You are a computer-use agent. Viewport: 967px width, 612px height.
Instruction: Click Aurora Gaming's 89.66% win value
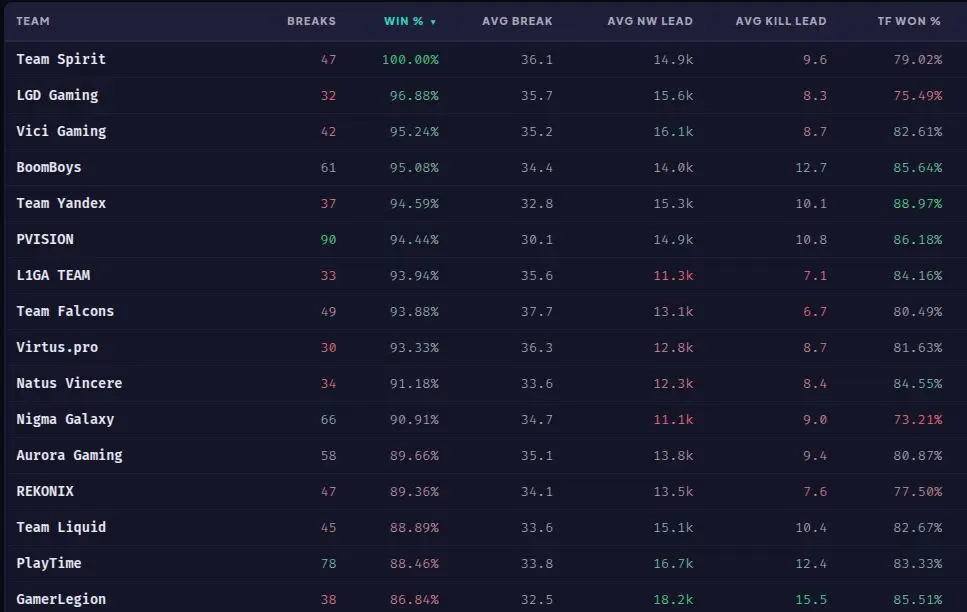click(414, 455)
